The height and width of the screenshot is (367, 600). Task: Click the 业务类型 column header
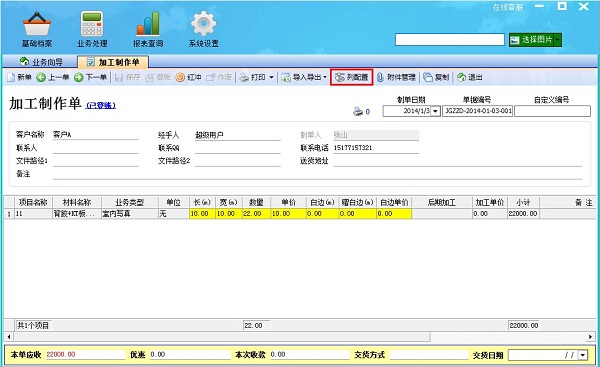(129, 202)
